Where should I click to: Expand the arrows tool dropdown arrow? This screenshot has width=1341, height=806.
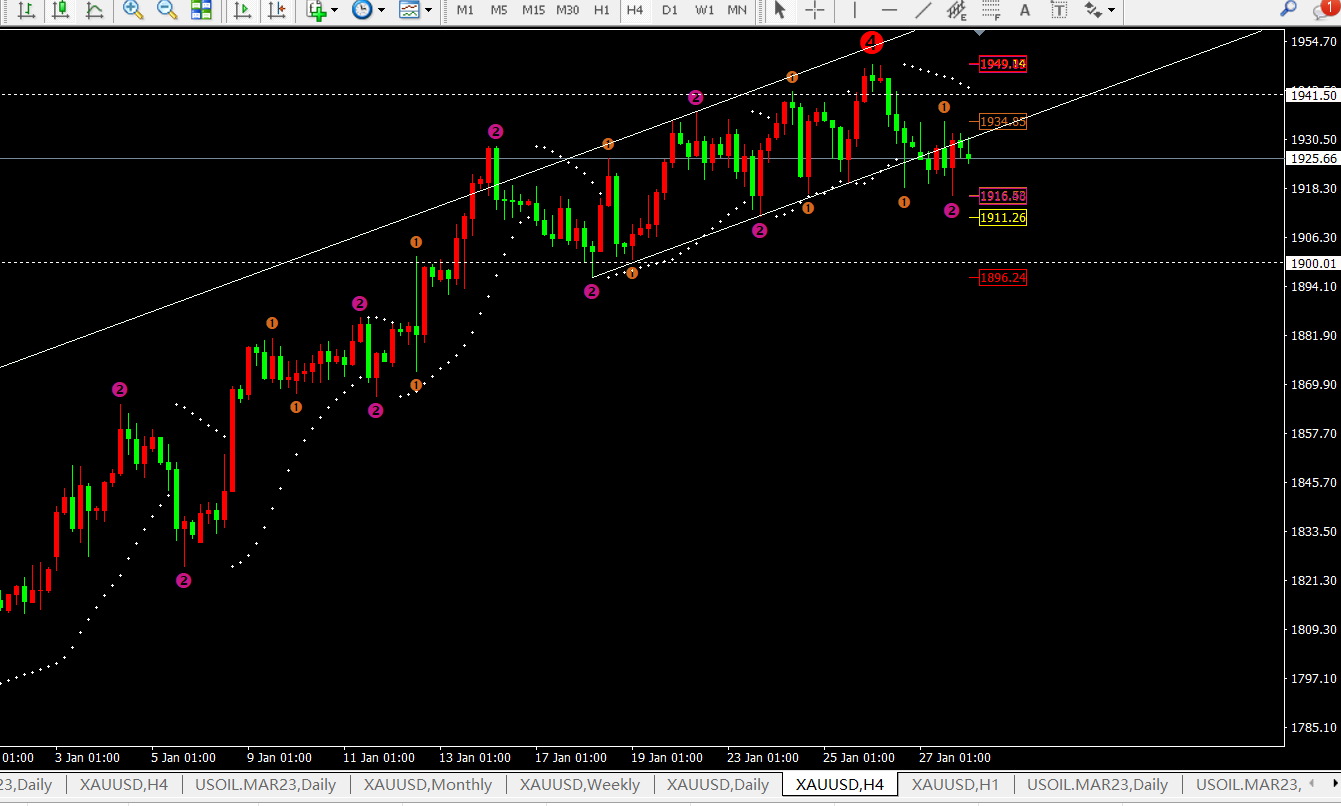(x=1111, y=11)
